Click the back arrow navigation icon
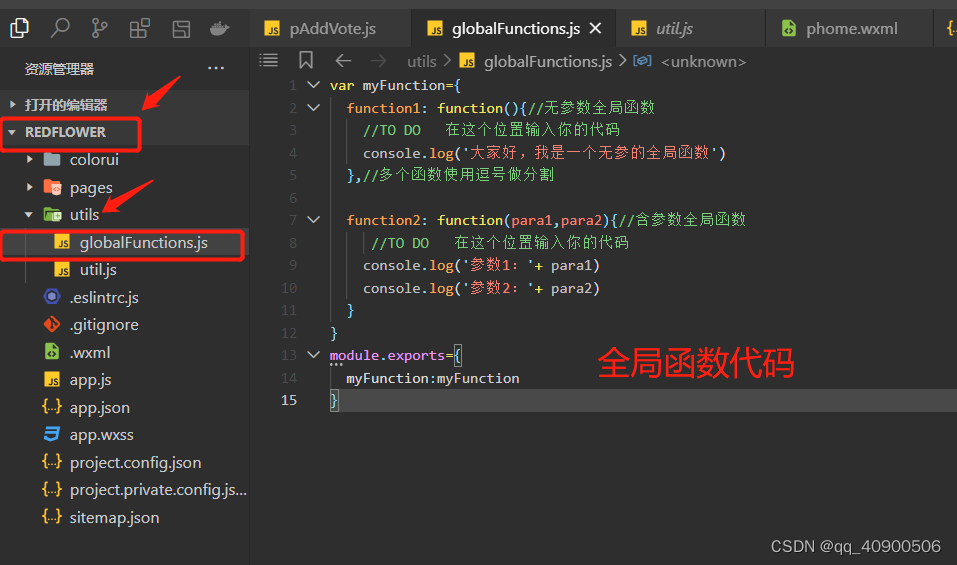 point(343,61)
